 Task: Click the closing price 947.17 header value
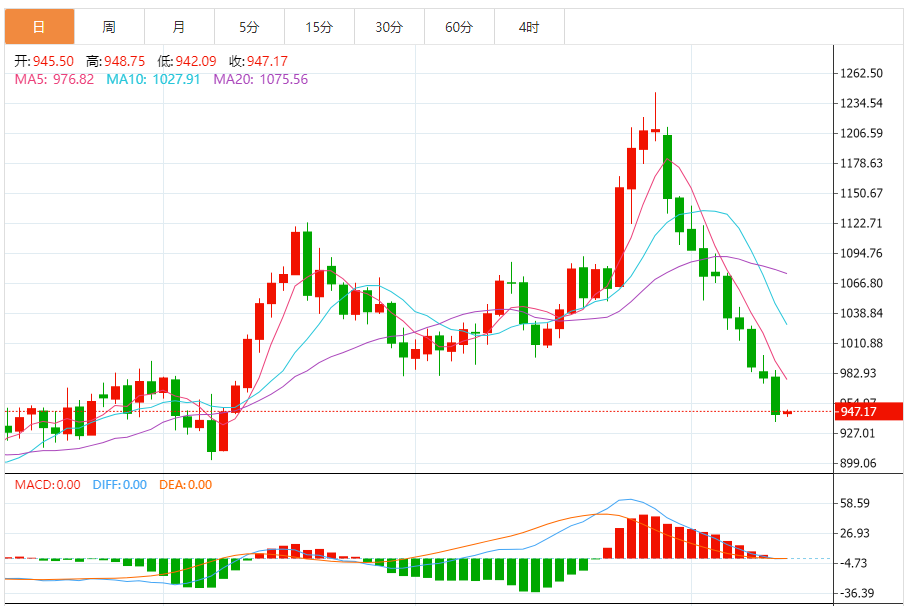[x=267, y=61]
